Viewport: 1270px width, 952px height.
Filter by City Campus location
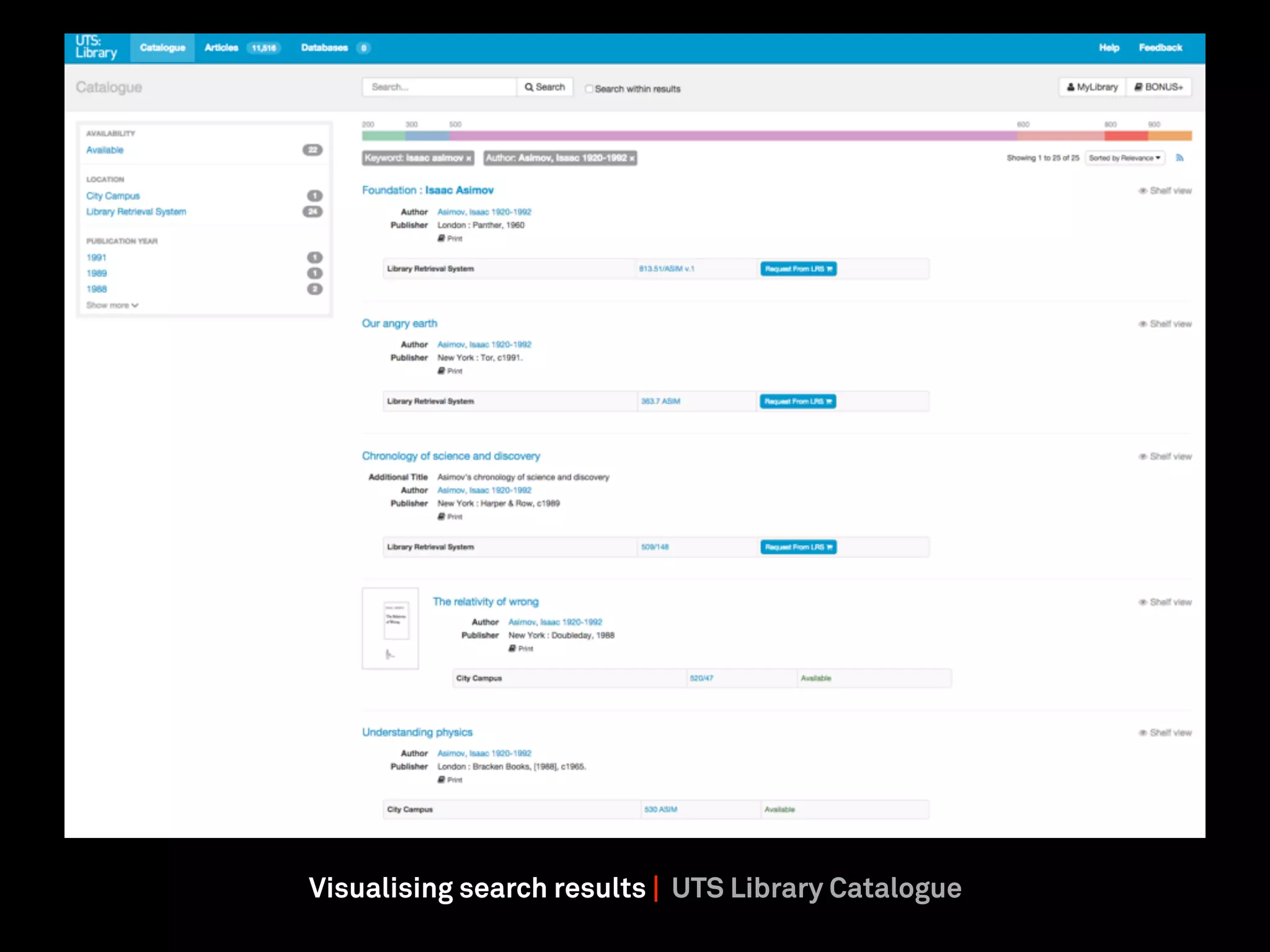[113, 196]
